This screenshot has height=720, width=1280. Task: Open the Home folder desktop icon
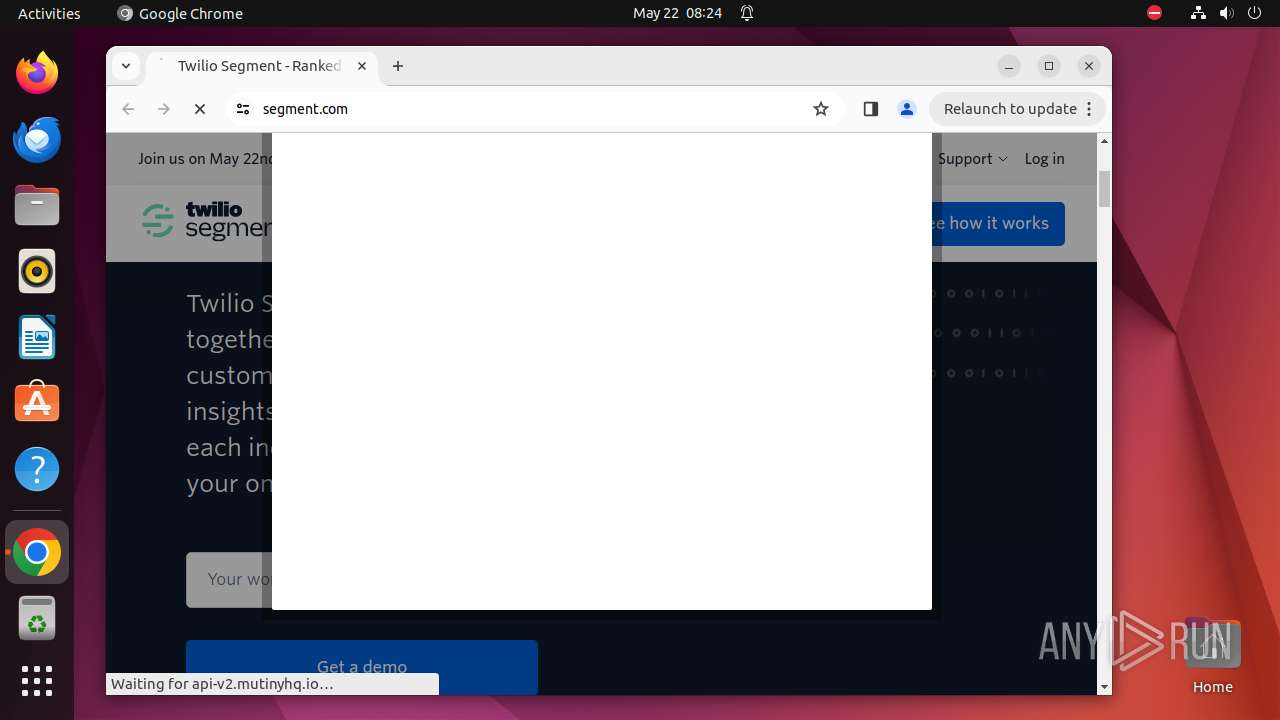tap(1212, 655)
